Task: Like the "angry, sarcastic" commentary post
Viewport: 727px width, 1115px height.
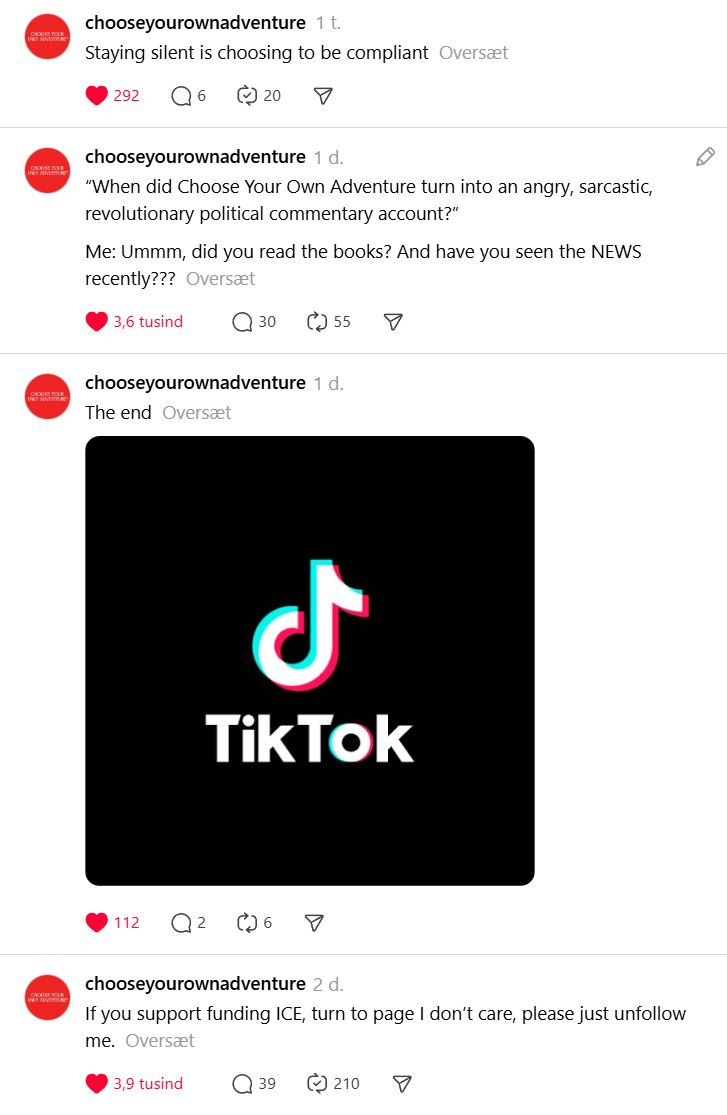Action: click(x=97, y=322)
